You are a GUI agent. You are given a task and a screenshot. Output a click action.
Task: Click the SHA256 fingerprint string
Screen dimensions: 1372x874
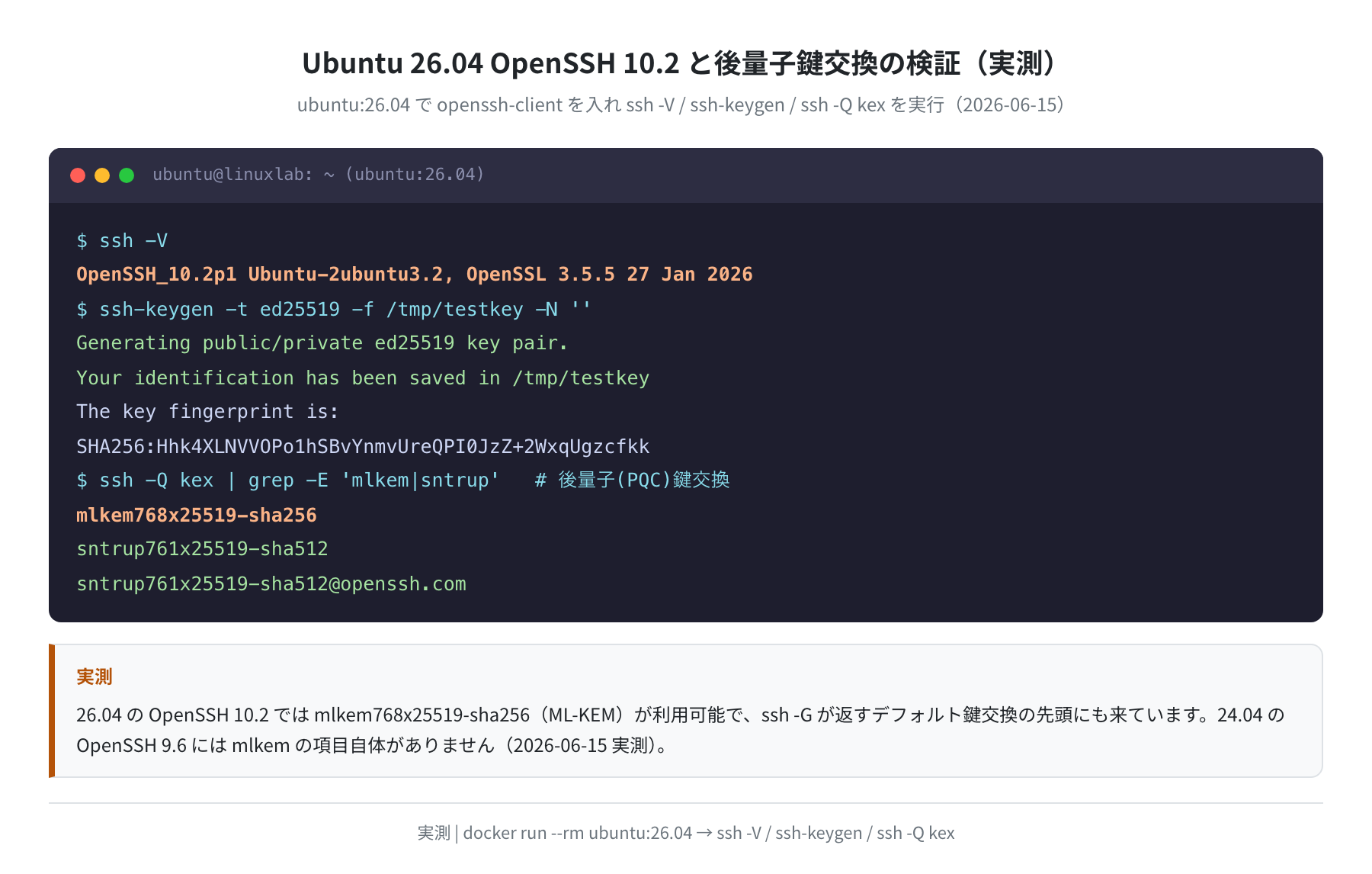click(363, 446)
